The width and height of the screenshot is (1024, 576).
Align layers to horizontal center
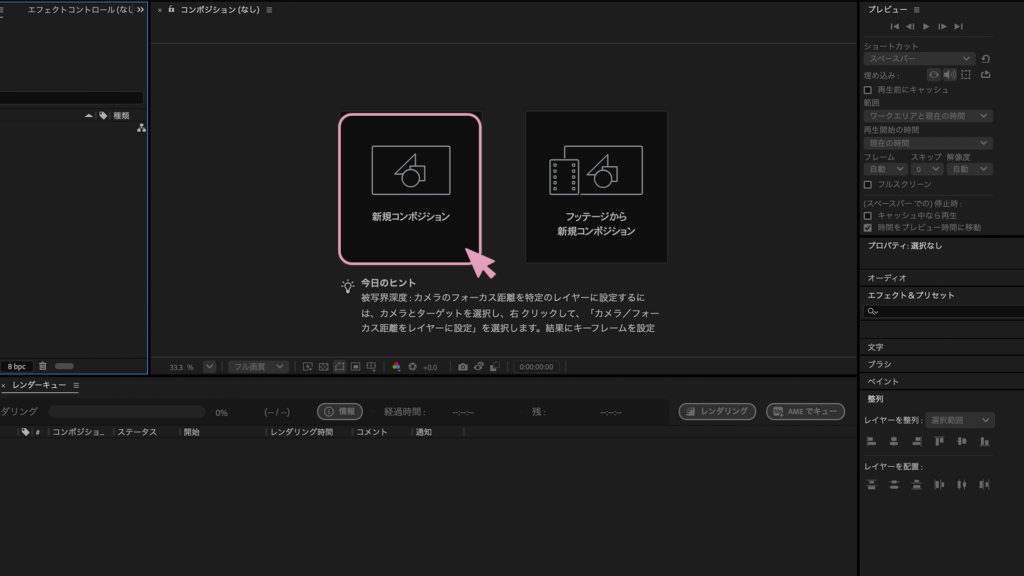pos(894,442)
